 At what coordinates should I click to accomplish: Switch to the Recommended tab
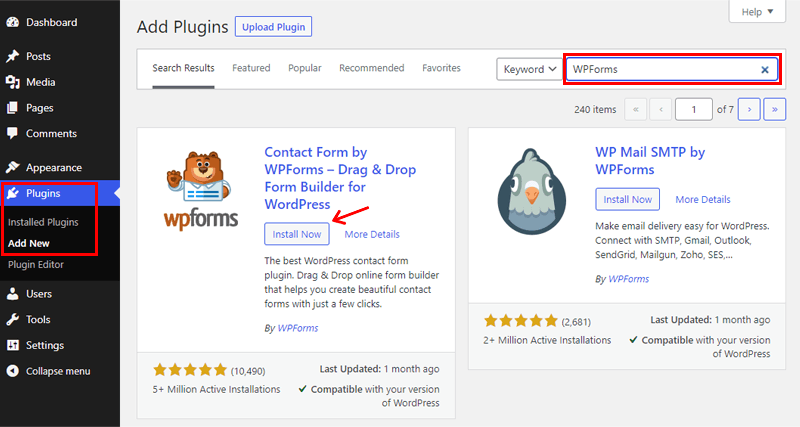371,68
